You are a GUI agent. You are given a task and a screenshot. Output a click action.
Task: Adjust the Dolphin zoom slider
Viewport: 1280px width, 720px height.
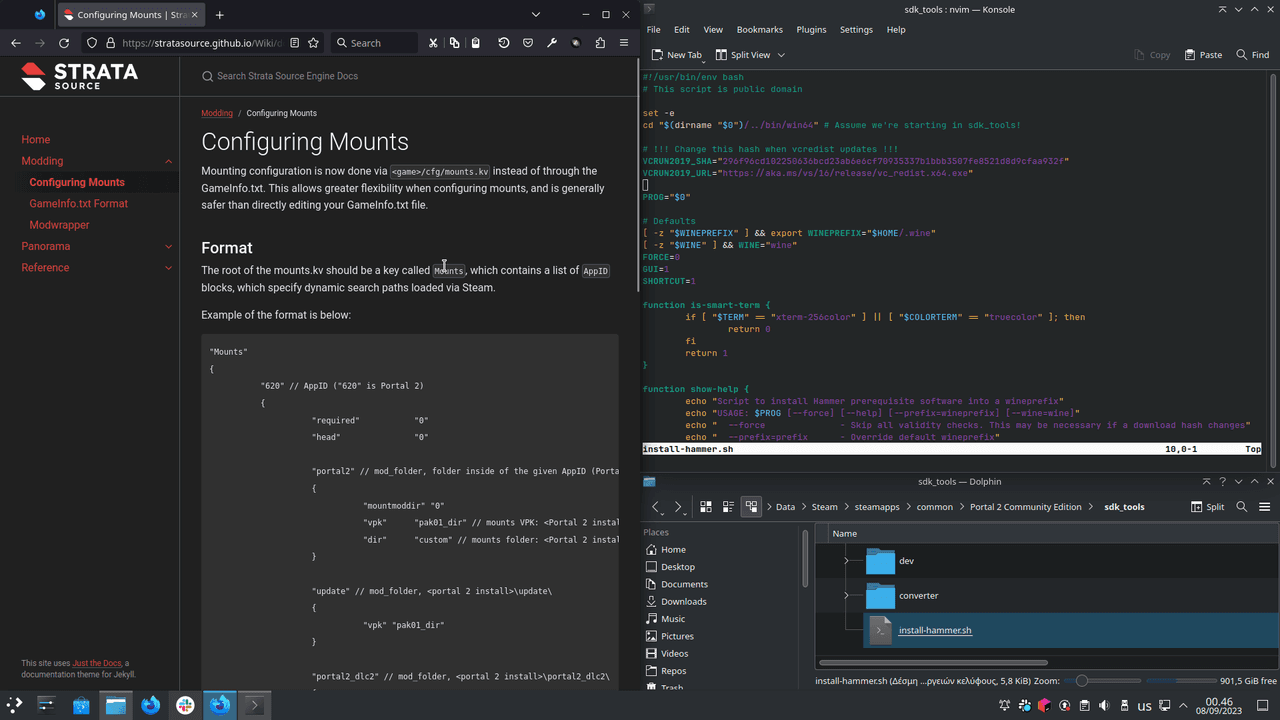[1081, 681]
